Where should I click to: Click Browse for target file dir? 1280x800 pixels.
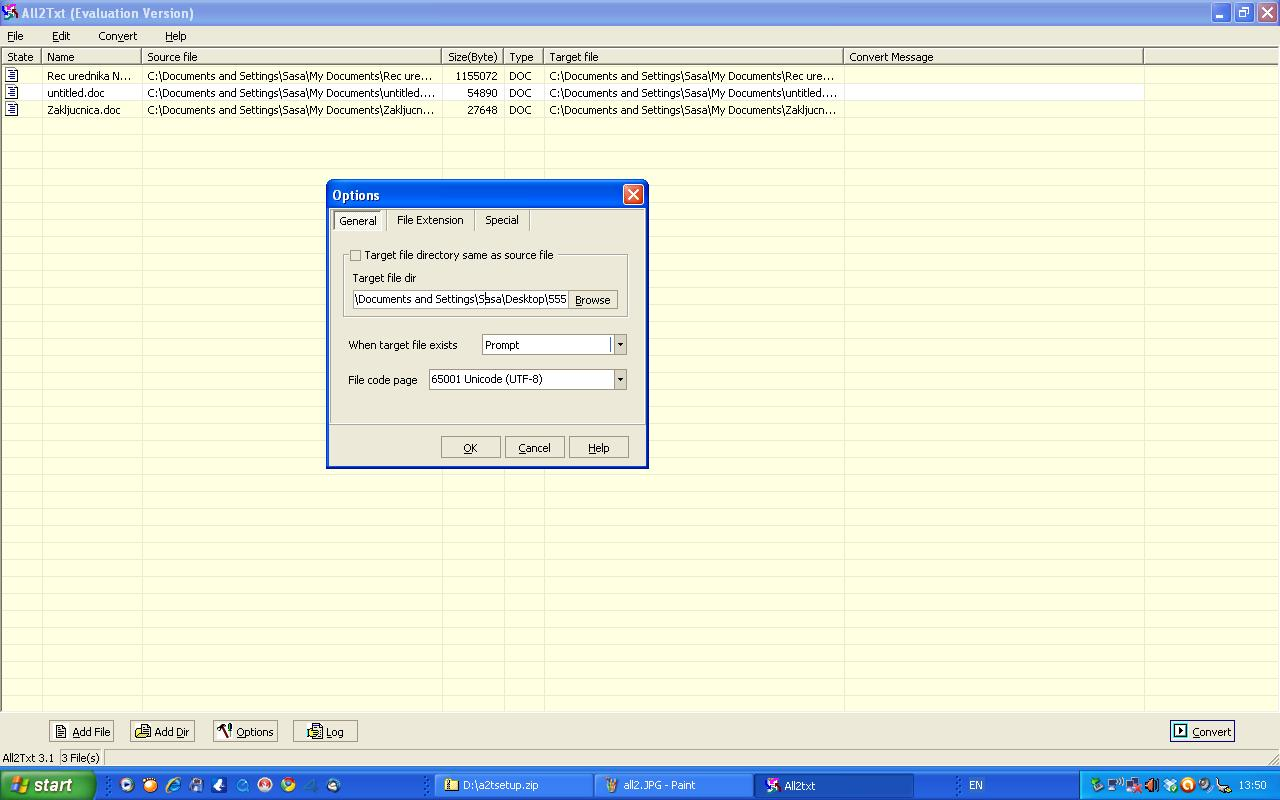592,300
